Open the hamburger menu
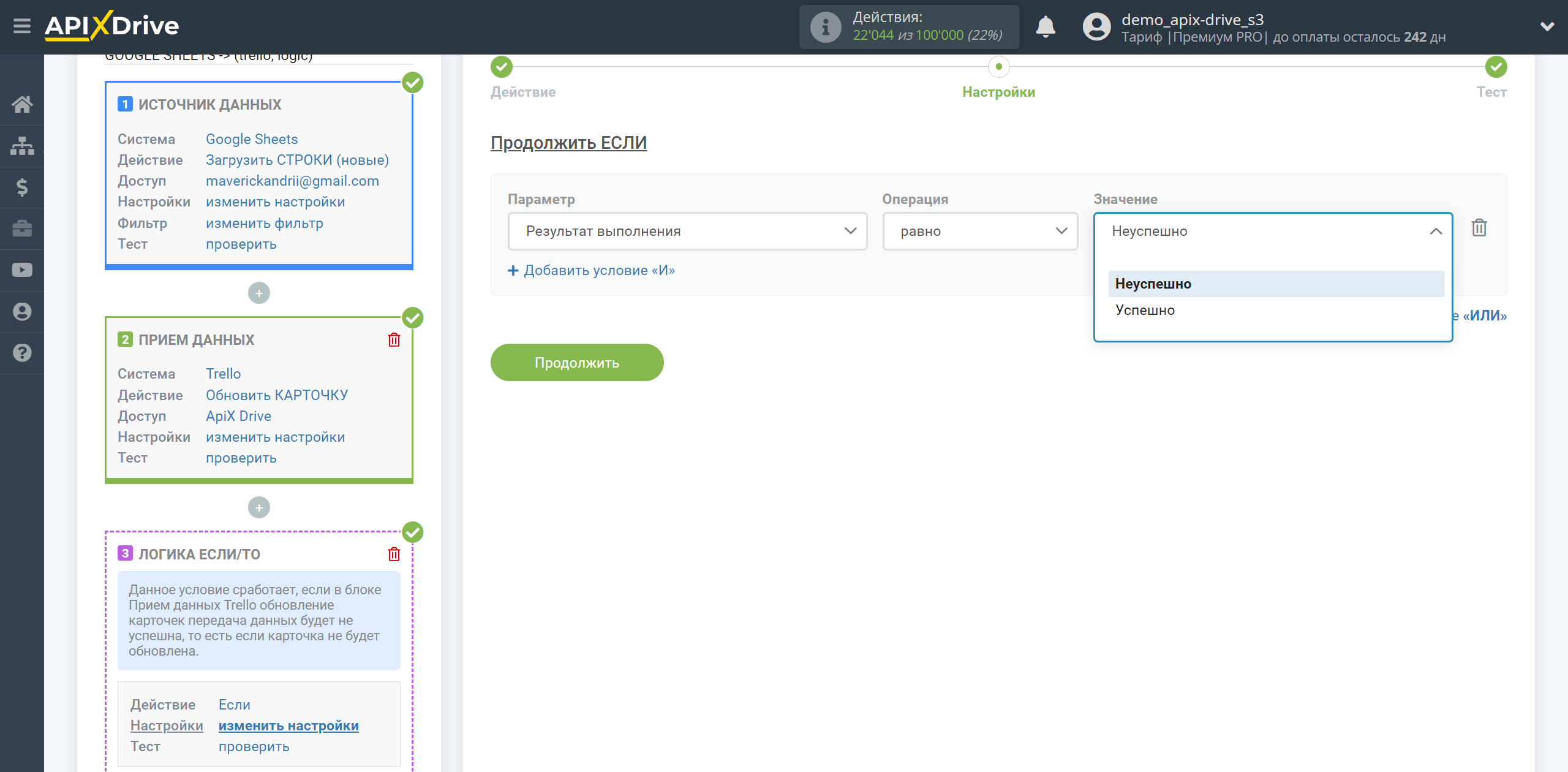This screenshot has width=1568, height=772. click(x=22, y=26)
